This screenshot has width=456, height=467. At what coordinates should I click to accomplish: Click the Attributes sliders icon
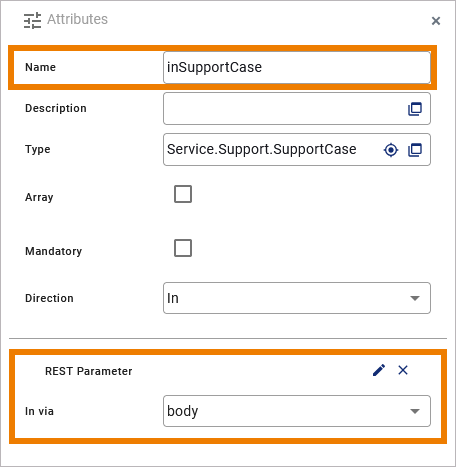[32, 20]
